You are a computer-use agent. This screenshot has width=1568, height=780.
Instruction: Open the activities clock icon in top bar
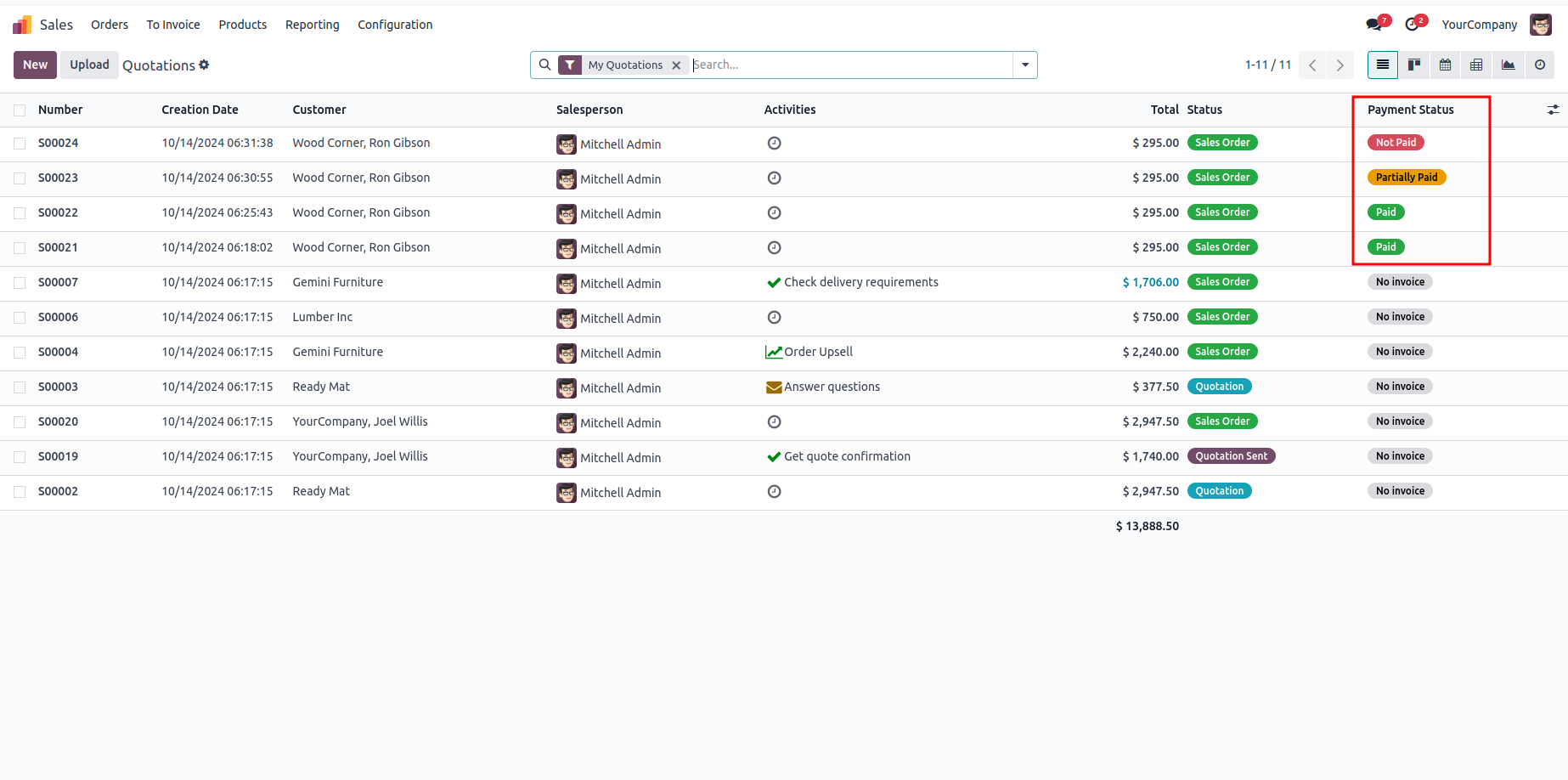tap(1412, 25)
